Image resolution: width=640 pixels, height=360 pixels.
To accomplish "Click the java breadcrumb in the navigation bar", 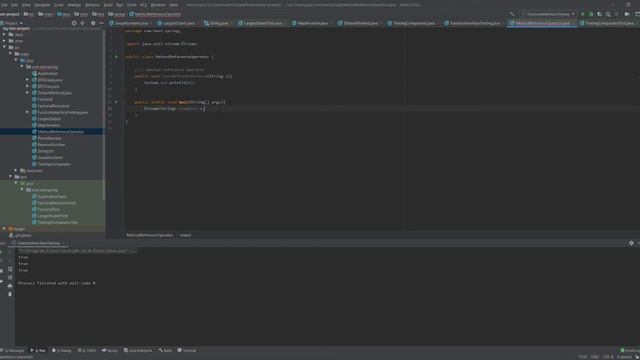I will [63, 14].
